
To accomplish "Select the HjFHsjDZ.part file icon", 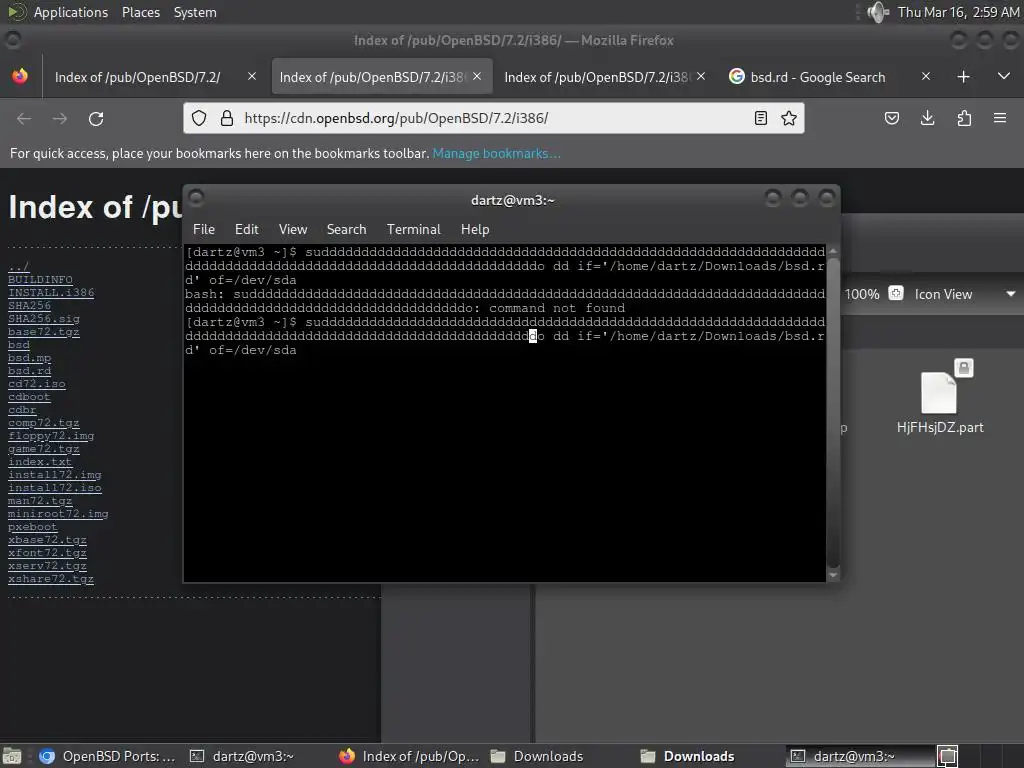I will click(x=939, y=392).
